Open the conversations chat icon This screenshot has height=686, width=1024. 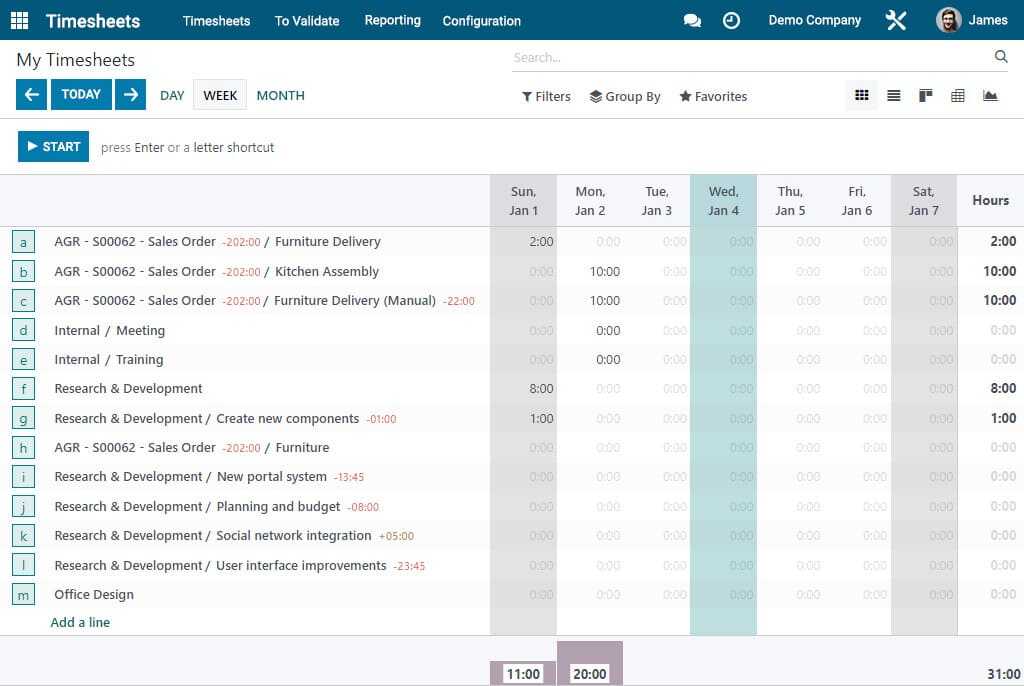click(x=692, y=20)
